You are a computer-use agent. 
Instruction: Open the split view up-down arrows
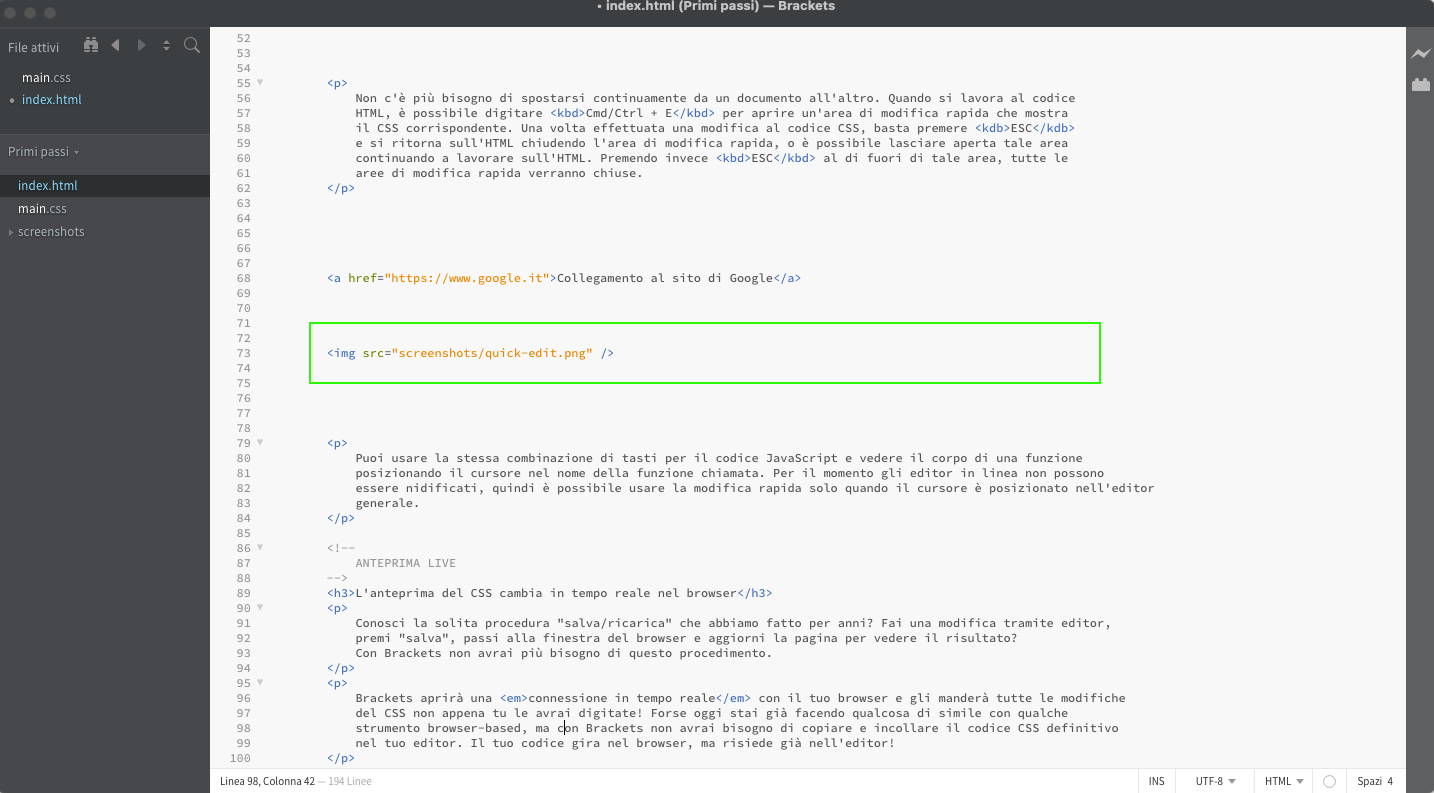[166, 45]
